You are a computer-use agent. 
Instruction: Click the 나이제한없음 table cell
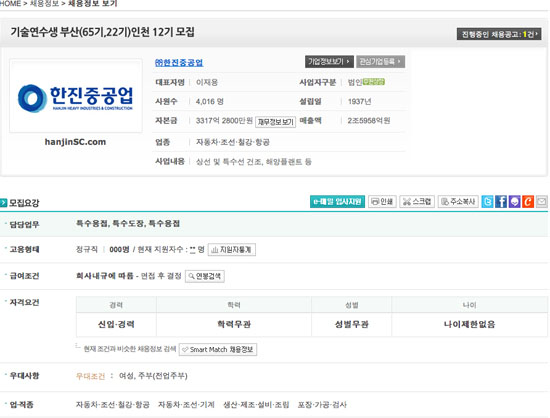click(469, 324)
